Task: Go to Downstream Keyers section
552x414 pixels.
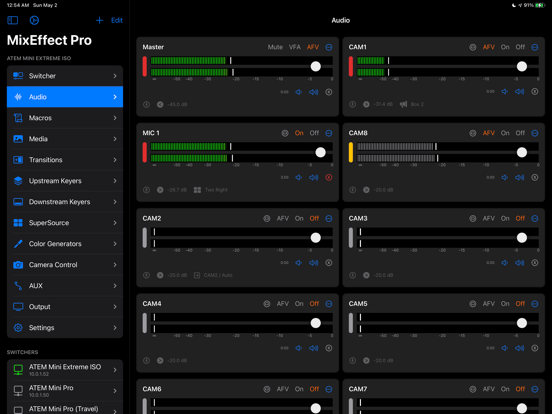Action: coord(65,202)
